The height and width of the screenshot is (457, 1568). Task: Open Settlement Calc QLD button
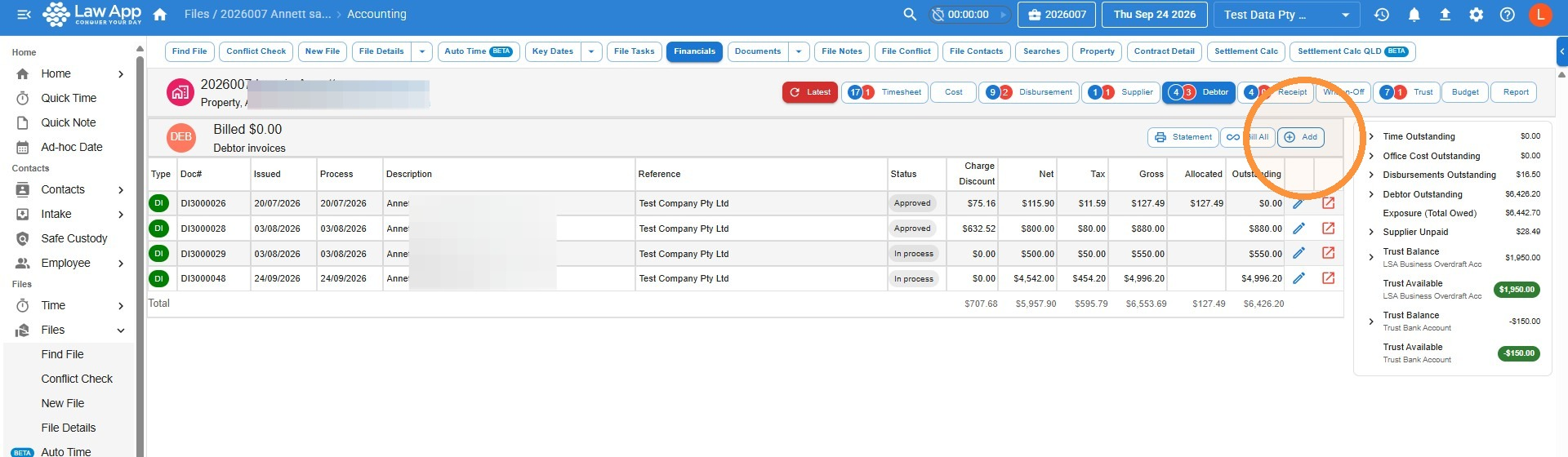tap(1352, 51)
